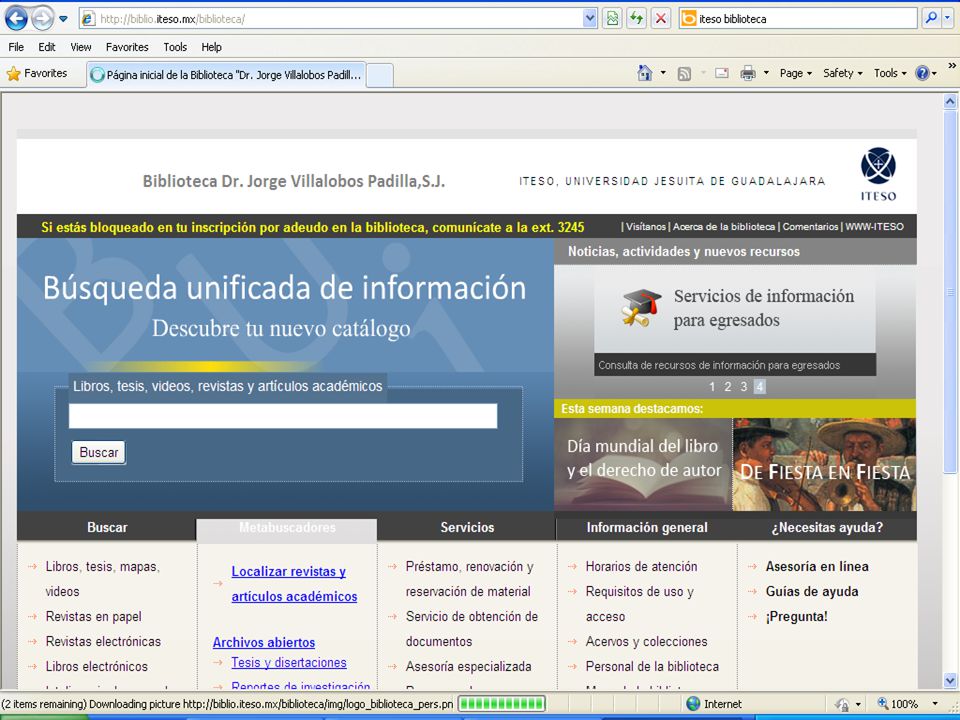Select the Página inicial de la Biblioteca tab
Image resolution: width=960 pixels, height=720 pixels.
pos(227,75)
